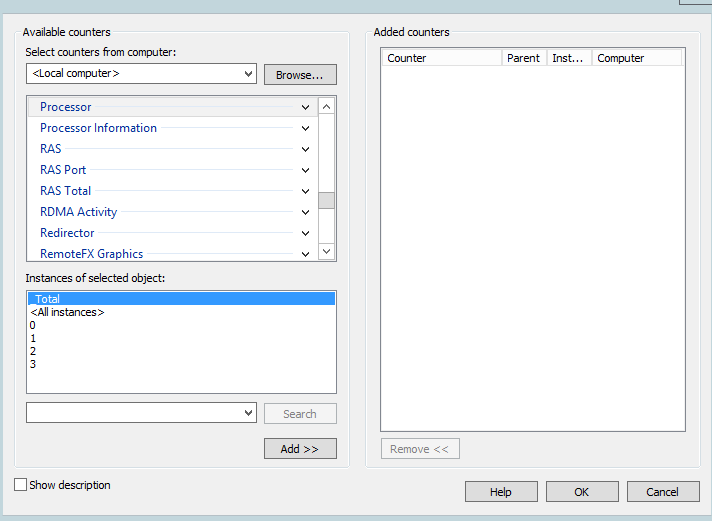
Task: Click the counter list scroll-down arrow
Action: [x=326, y=251]
